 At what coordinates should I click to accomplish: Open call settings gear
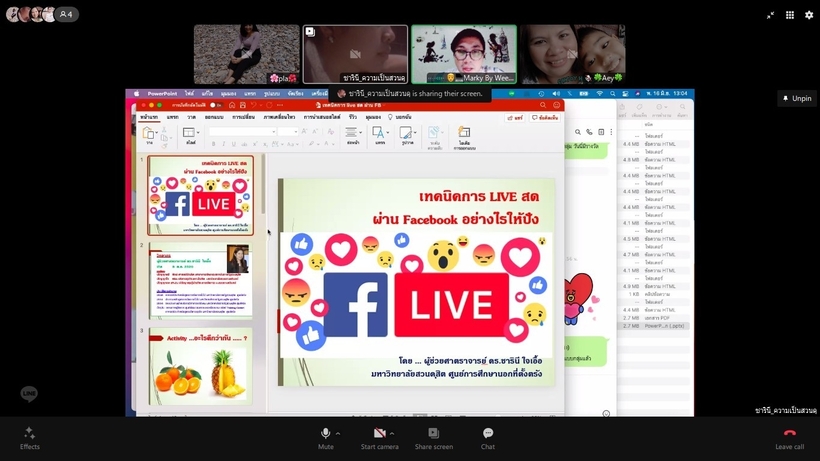pos(809,15)
